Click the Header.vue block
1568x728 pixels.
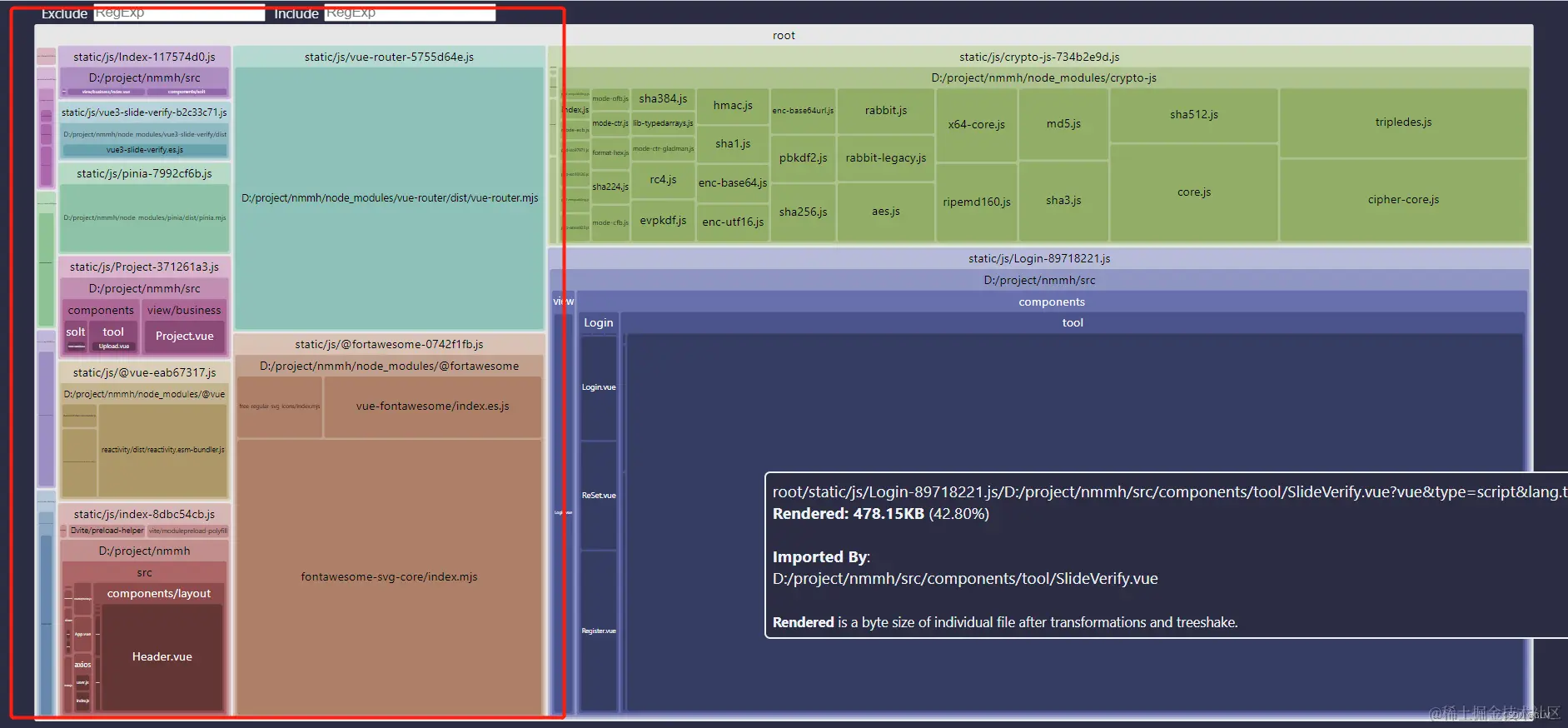coord(162,656)
